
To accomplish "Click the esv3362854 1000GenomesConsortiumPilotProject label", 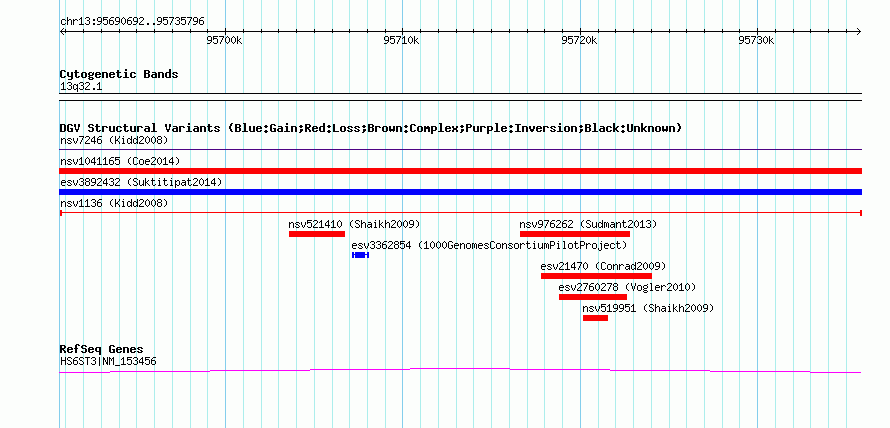I will click(489, 245).
